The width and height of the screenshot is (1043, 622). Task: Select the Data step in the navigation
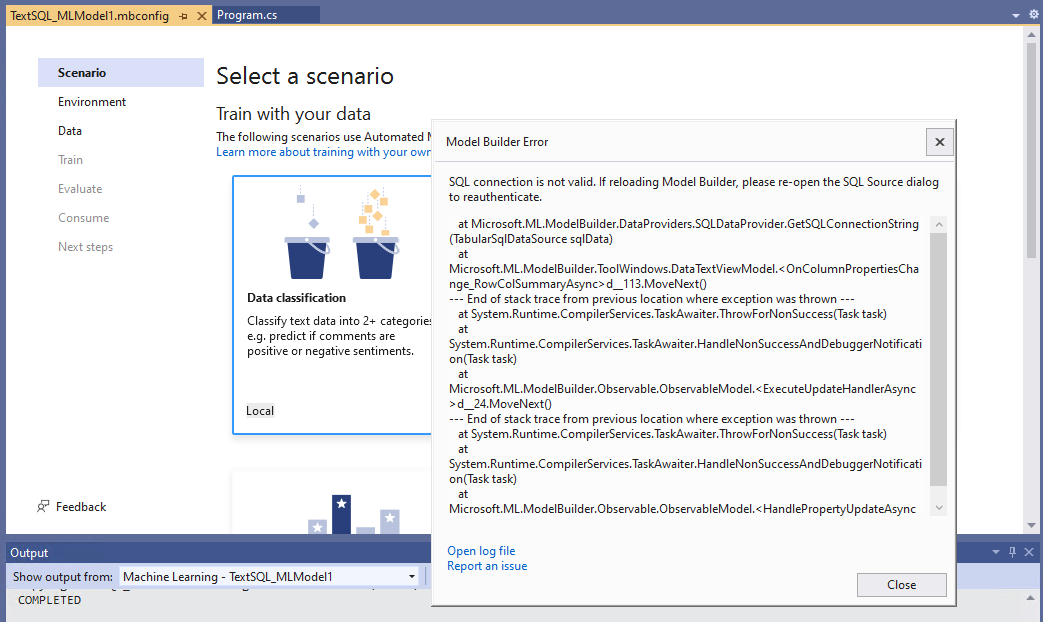[x=69, y=130]
